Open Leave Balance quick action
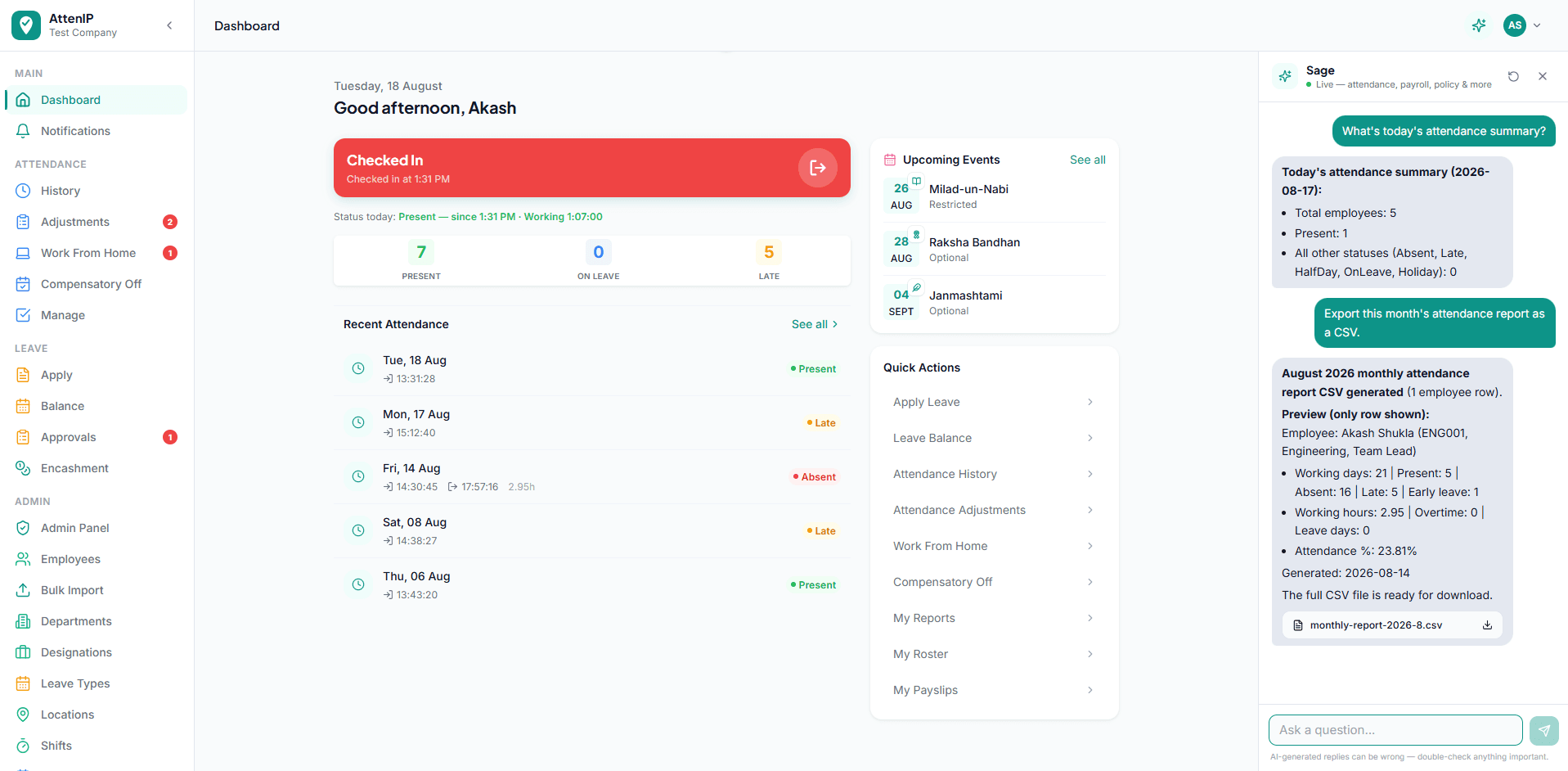The image size is (1568, 771). [994, 438]
